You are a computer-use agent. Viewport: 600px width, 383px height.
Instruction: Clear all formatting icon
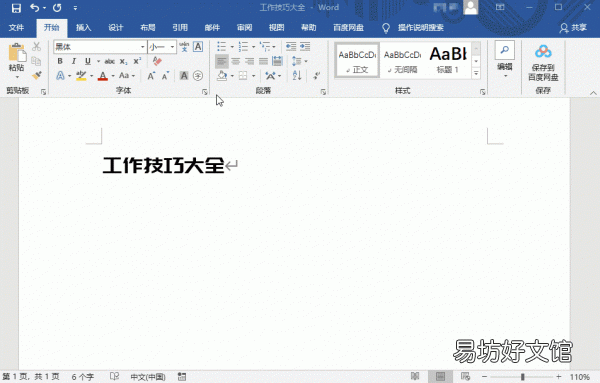coord(157,61)
